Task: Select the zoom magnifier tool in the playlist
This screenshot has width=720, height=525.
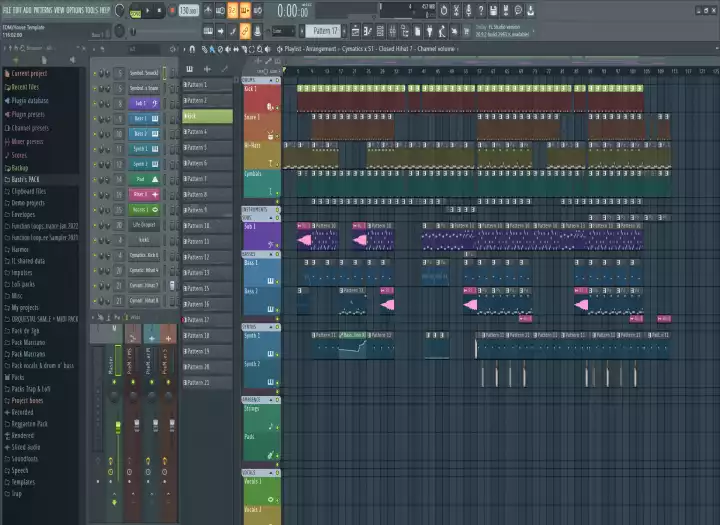Action: pyautogui.click(x=260, y=49)
